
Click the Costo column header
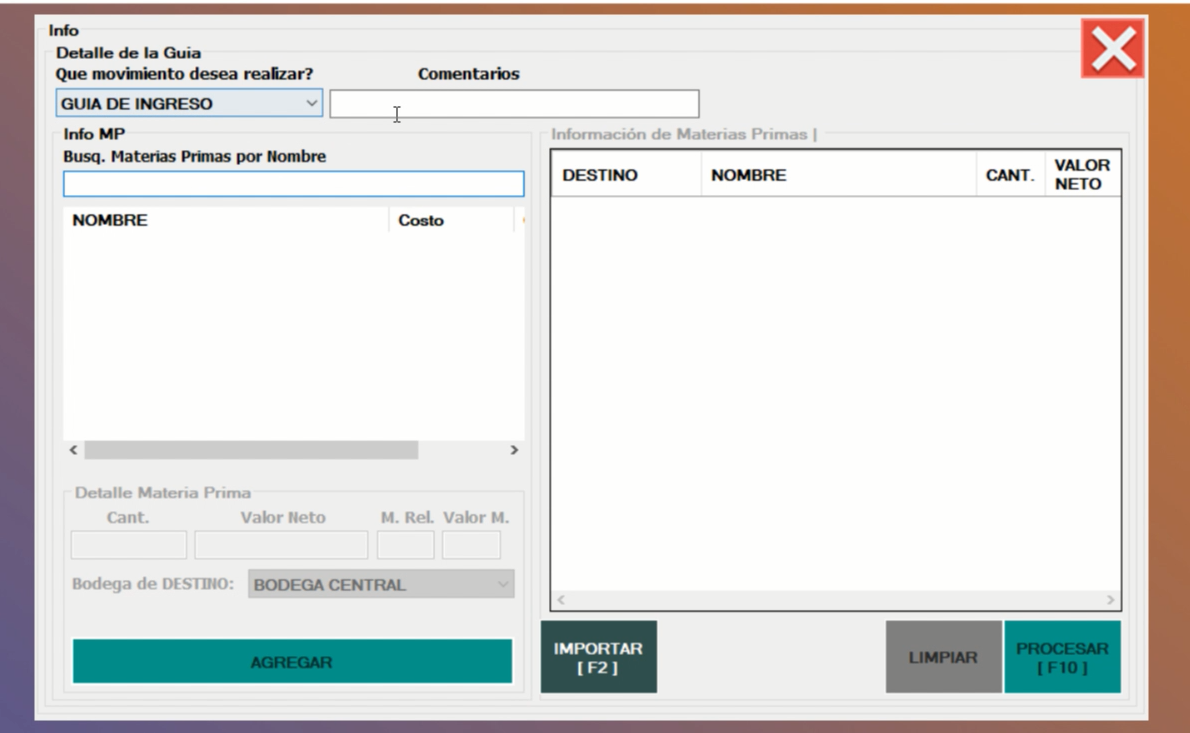pos(450,221)
